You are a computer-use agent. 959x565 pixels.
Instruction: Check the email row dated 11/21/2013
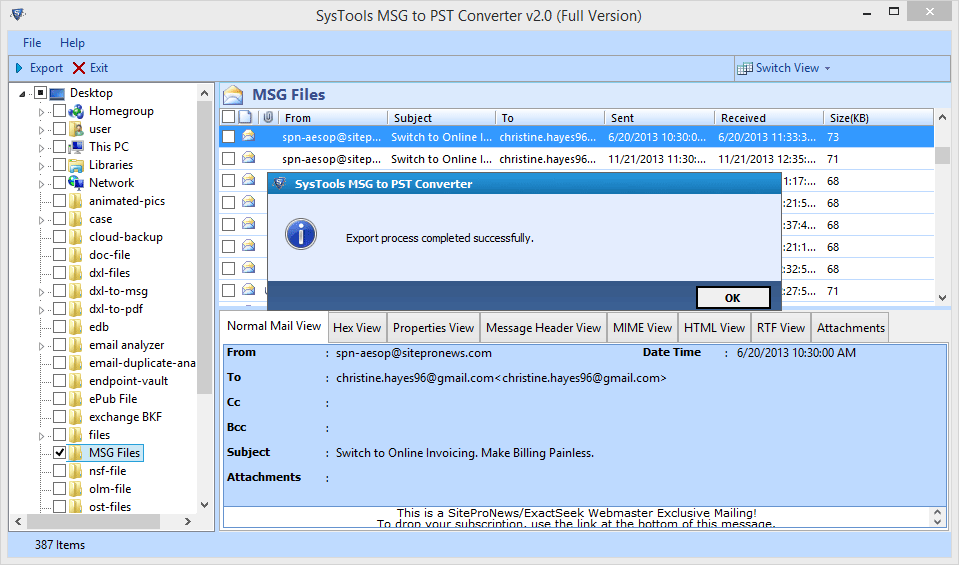[228, 158]
